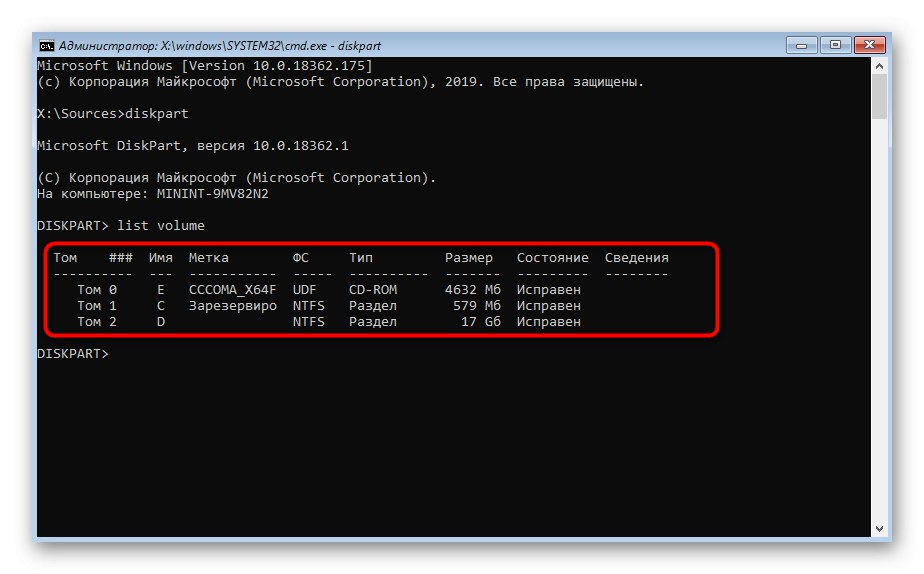Click the 'X:\Sources>diskpart' command line

113,114
